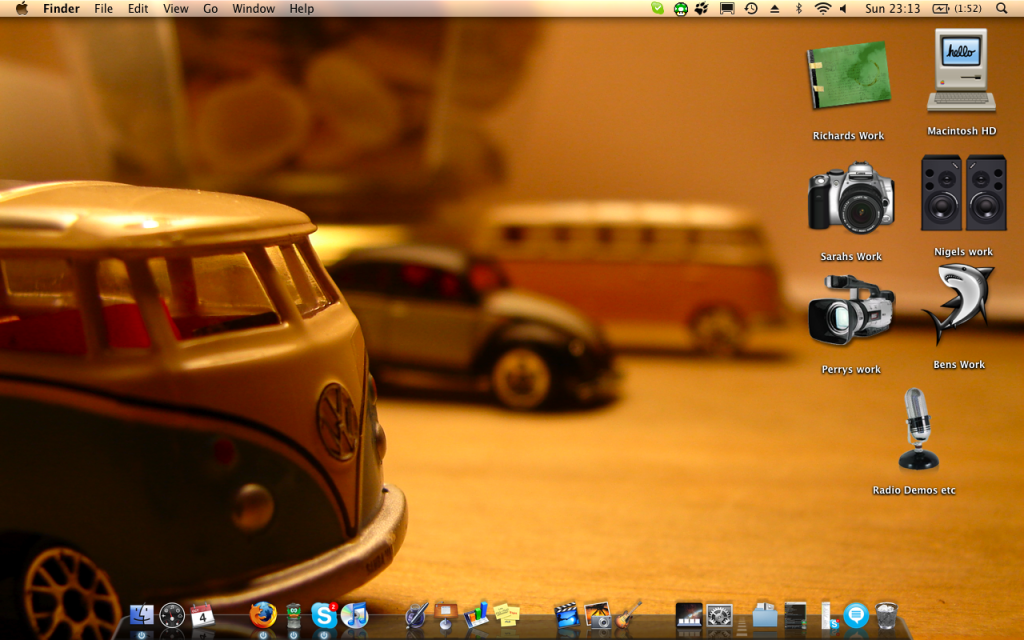Open Stickies notes in the Dock
This screenshot has width=1024, height=640.
click(506, 615)
